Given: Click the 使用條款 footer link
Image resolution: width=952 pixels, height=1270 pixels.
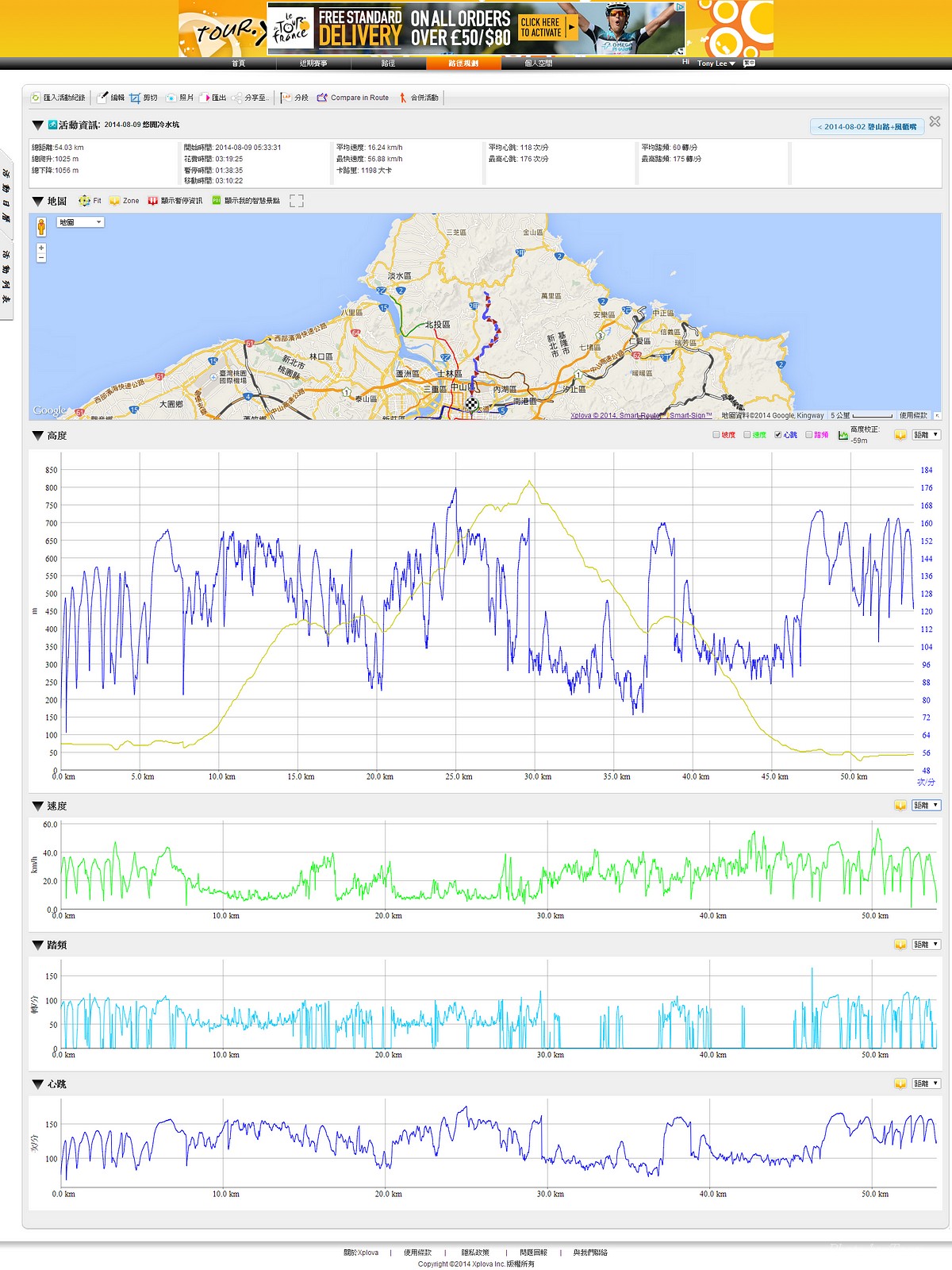Looking at the screenshot, I should point(417,1253).
